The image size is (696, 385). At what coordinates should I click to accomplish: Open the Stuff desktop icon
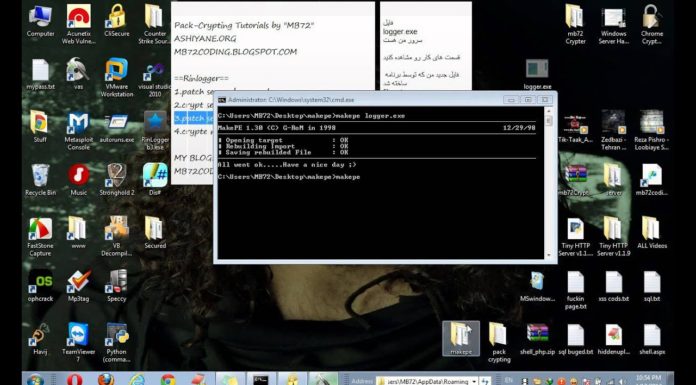(x=40, y=127)
